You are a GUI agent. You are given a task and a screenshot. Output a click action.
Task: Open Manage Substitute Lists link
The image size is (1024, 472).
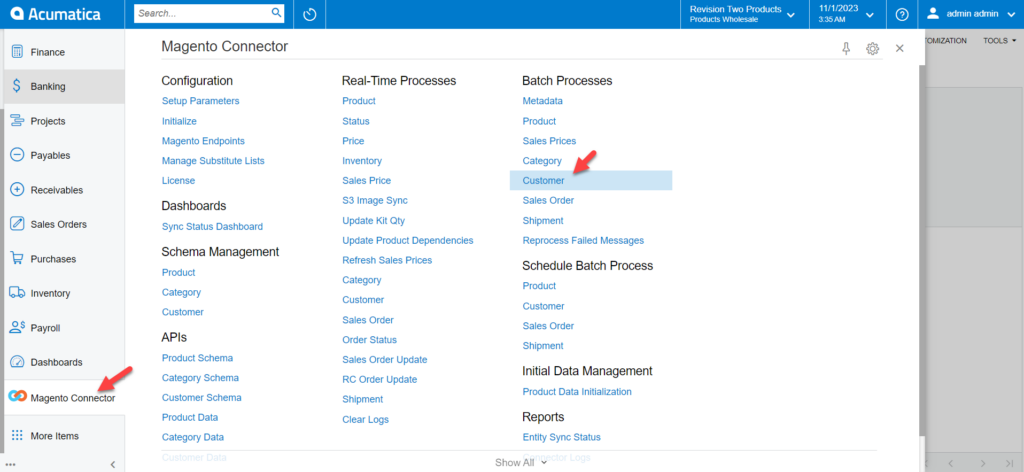pyautogui.click(x=213, y=161)
